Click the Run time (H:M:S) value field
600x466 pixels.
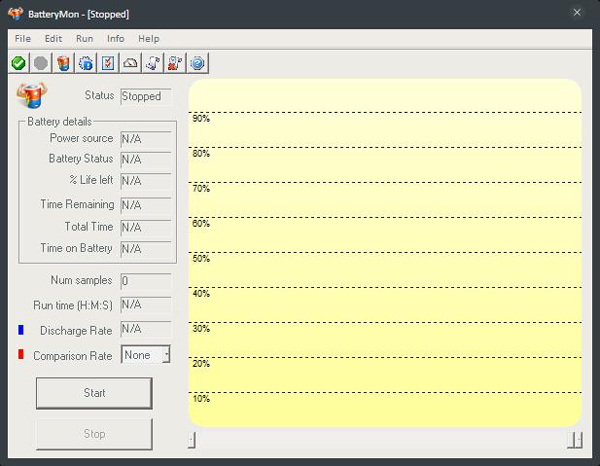coord(146,305)
